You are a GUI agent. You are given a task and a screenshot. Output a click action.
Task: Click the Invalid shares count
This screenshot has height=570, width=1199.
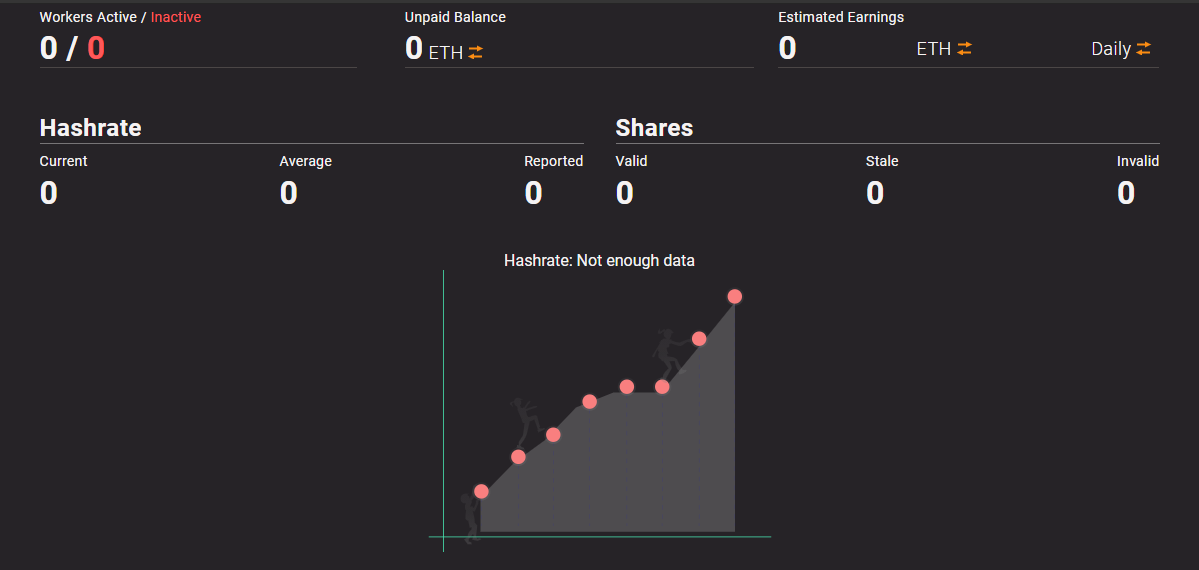[1126, 193]
